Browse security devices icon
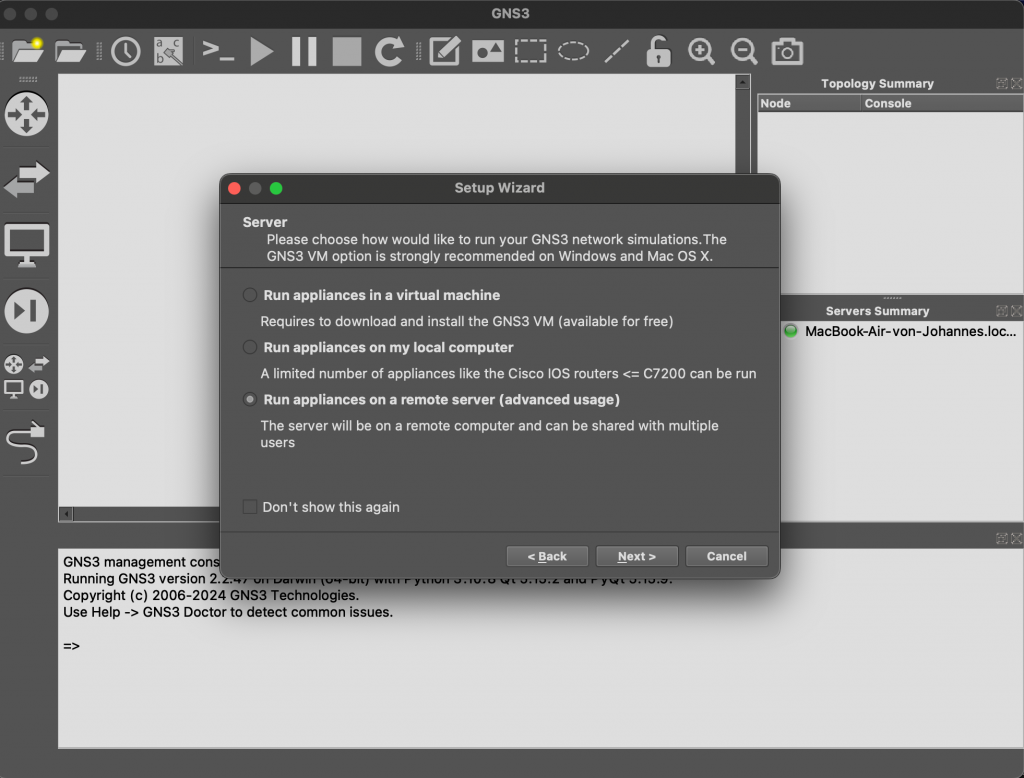Image resolution: width=1024 pixels, height=778 pixels. (27, 310)
